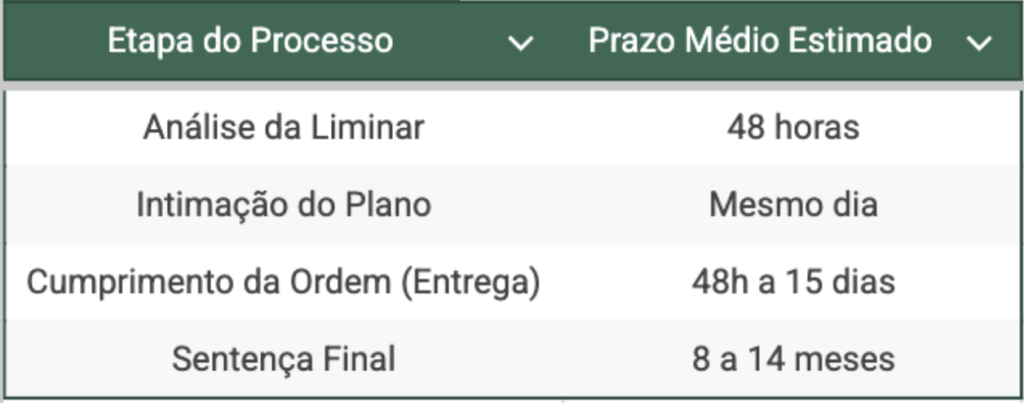The image size is (1024, 403).
Task: Select the Análise da Liminar cell
Action: [x=283, y=128]
